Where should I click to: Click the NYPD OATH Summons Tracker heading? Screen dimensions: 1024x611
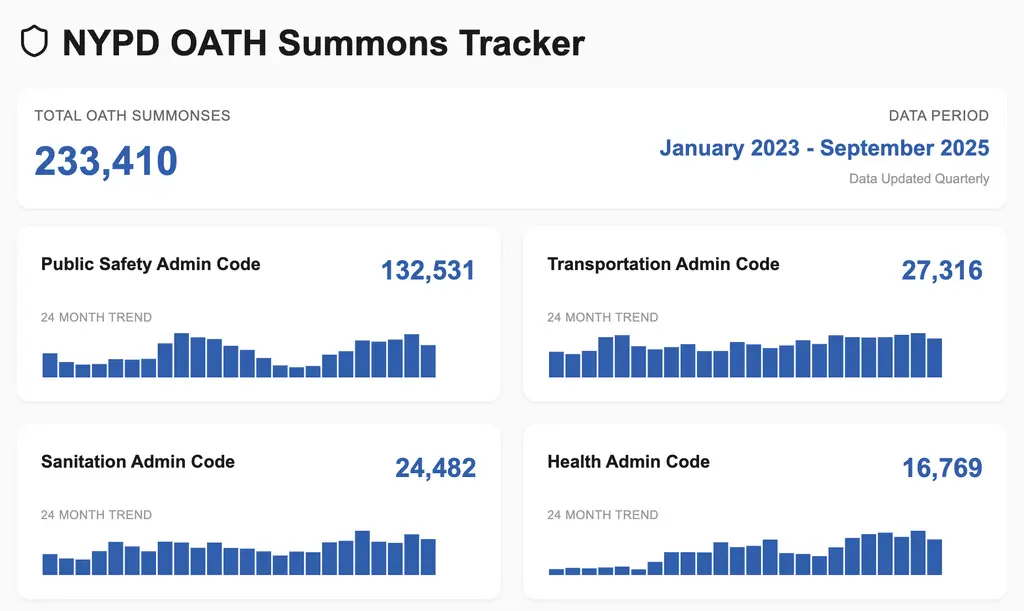click(x=323, y=43)
